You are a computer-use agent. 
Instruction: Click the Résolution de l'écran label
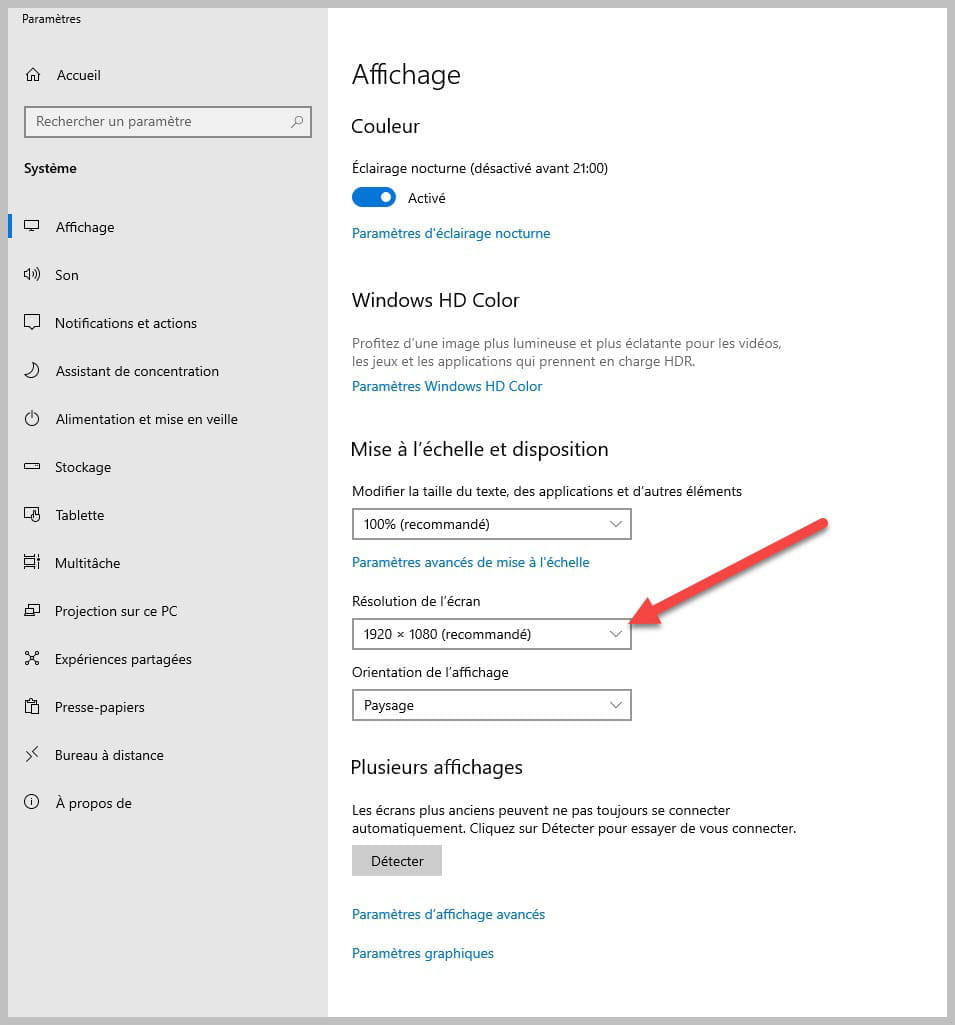(416, 601)
